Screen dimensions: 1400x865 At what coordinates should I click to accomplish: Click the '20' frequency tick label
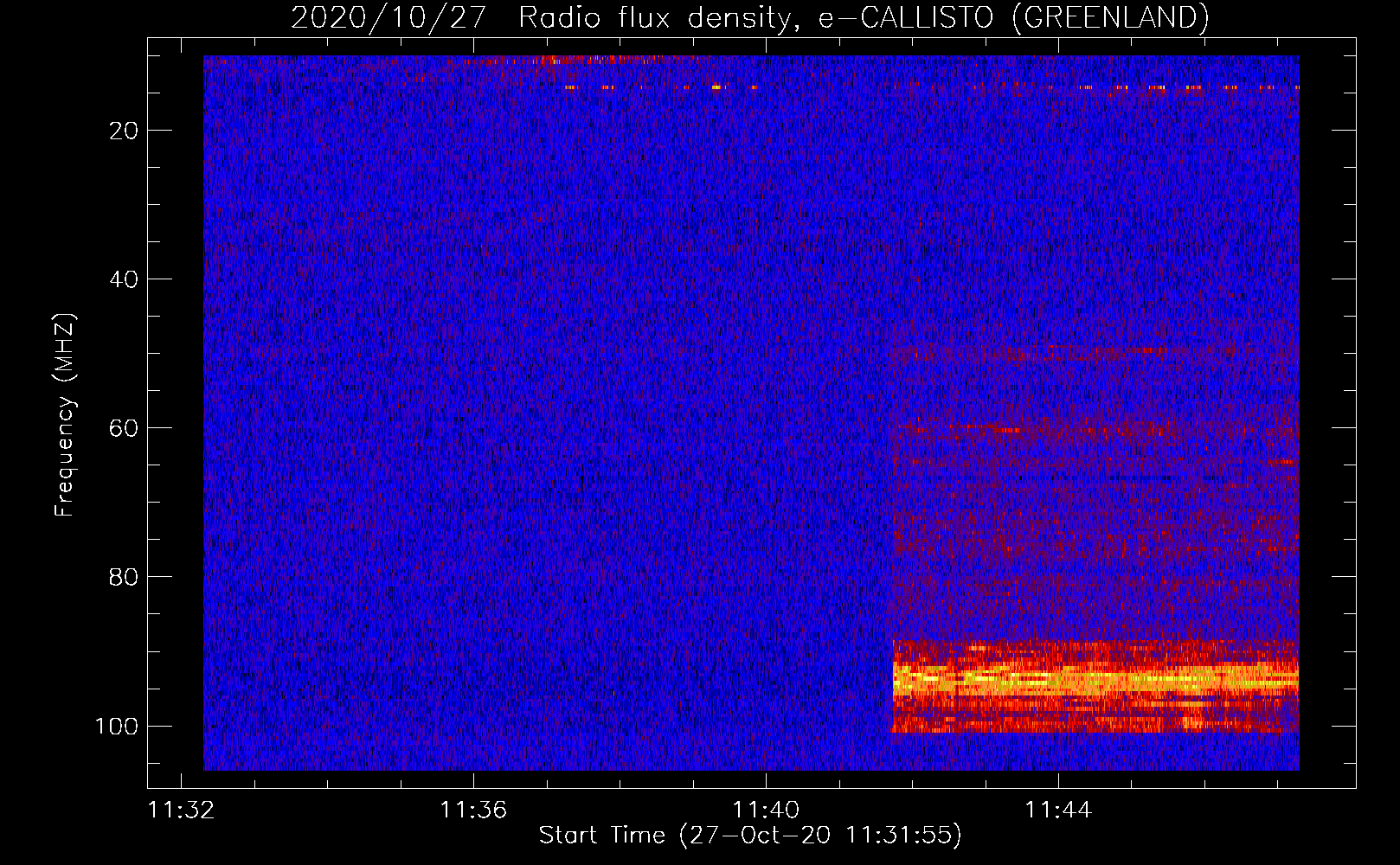click(124, 131)
